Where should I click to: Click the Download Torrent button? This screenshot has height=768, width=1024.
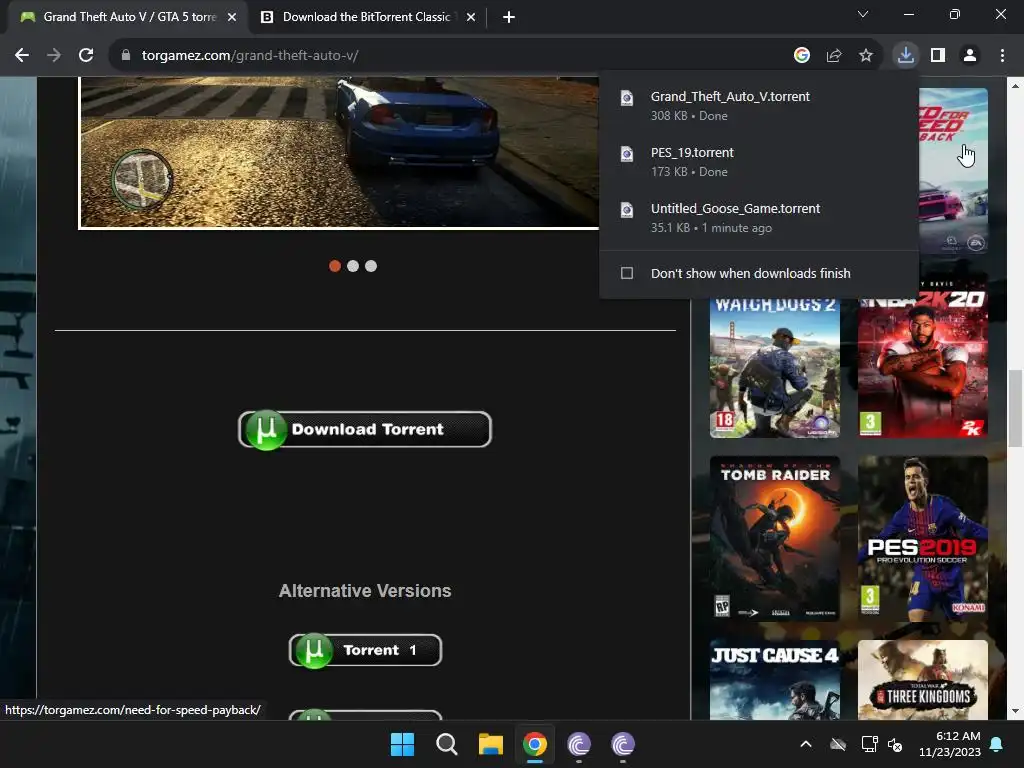(x=364, y=429)
